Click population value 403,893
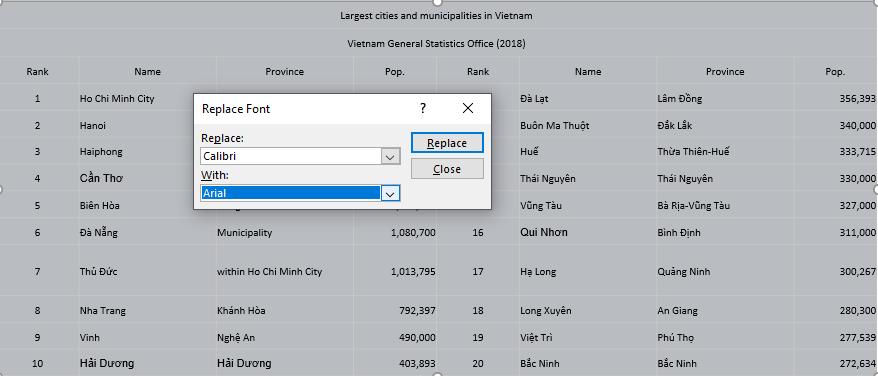 tap(417, 364)
